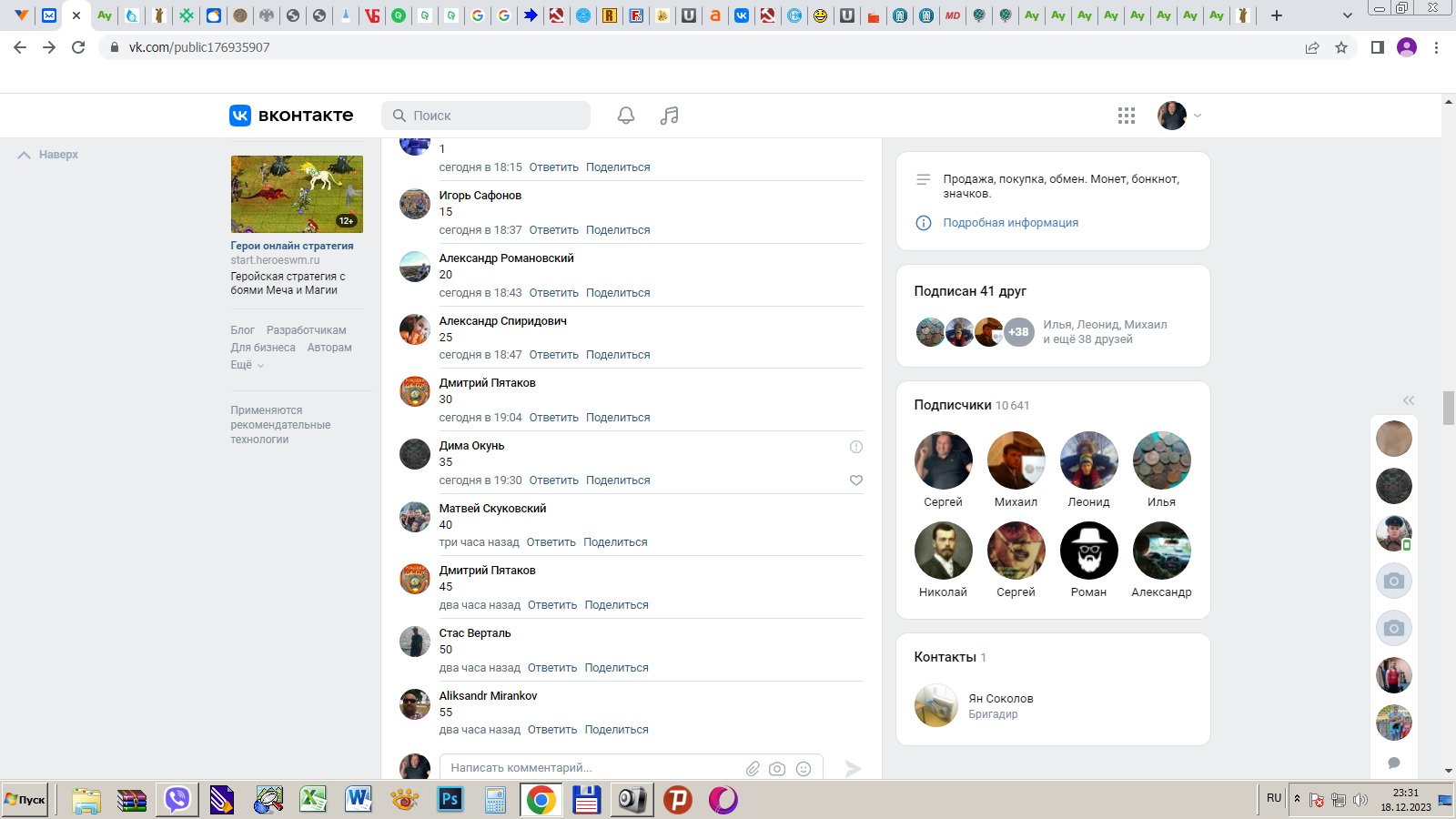Open Авторам footer link
The image size is (1456, 819).
tap(329, 348)
